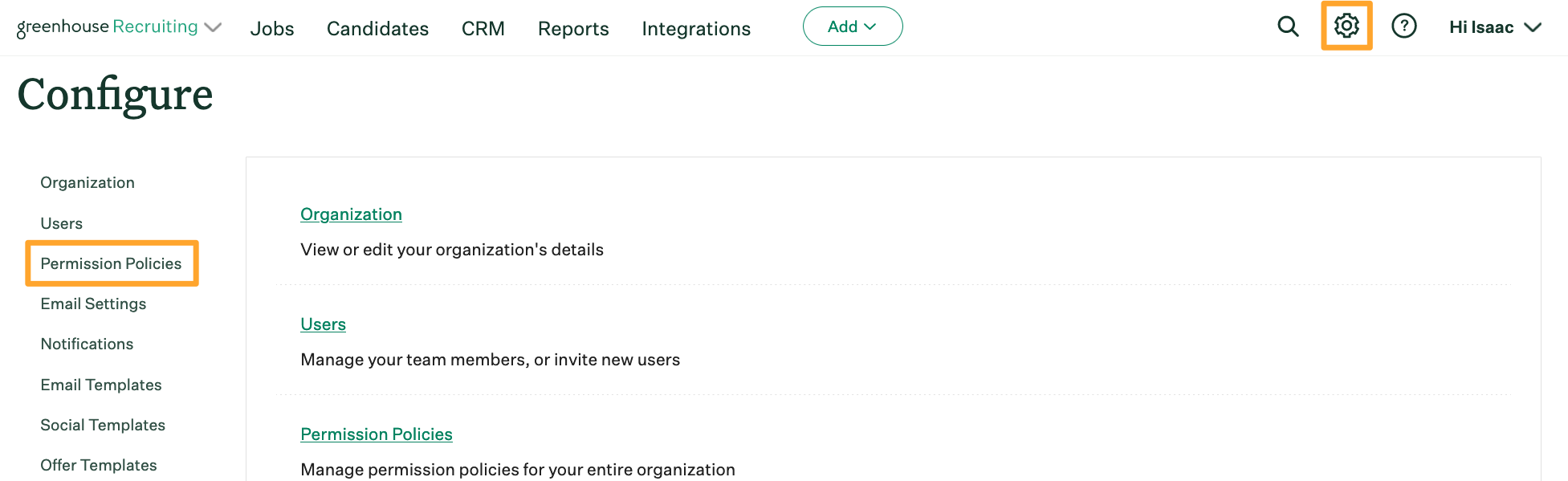
Task: Click the Organization link in main panel
Action: pos(351,214)
